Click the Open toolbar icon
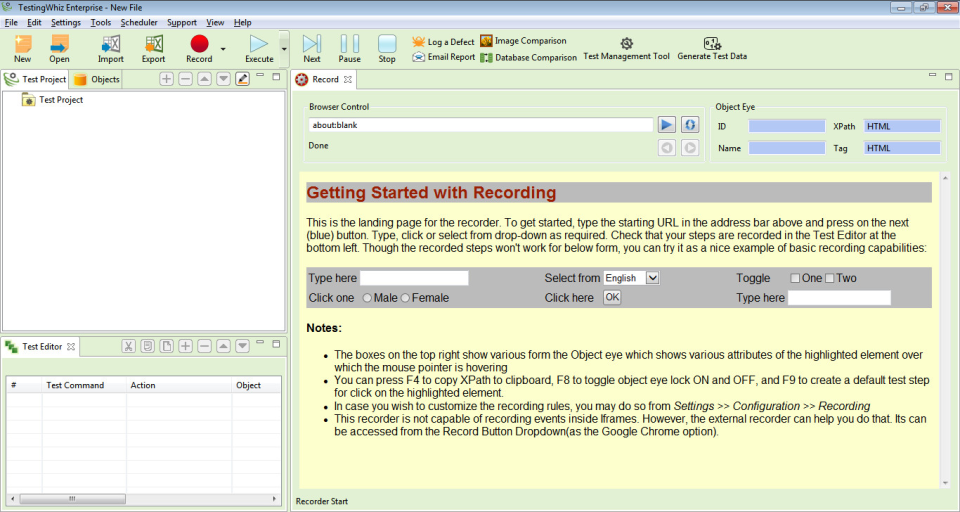Screen dimensions: 960x512 (x=59, y=48)
